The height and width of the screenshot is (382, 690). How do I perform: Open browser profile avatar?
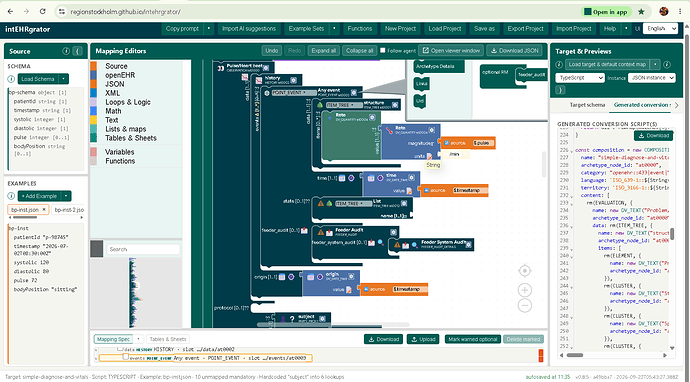(664, 11)
